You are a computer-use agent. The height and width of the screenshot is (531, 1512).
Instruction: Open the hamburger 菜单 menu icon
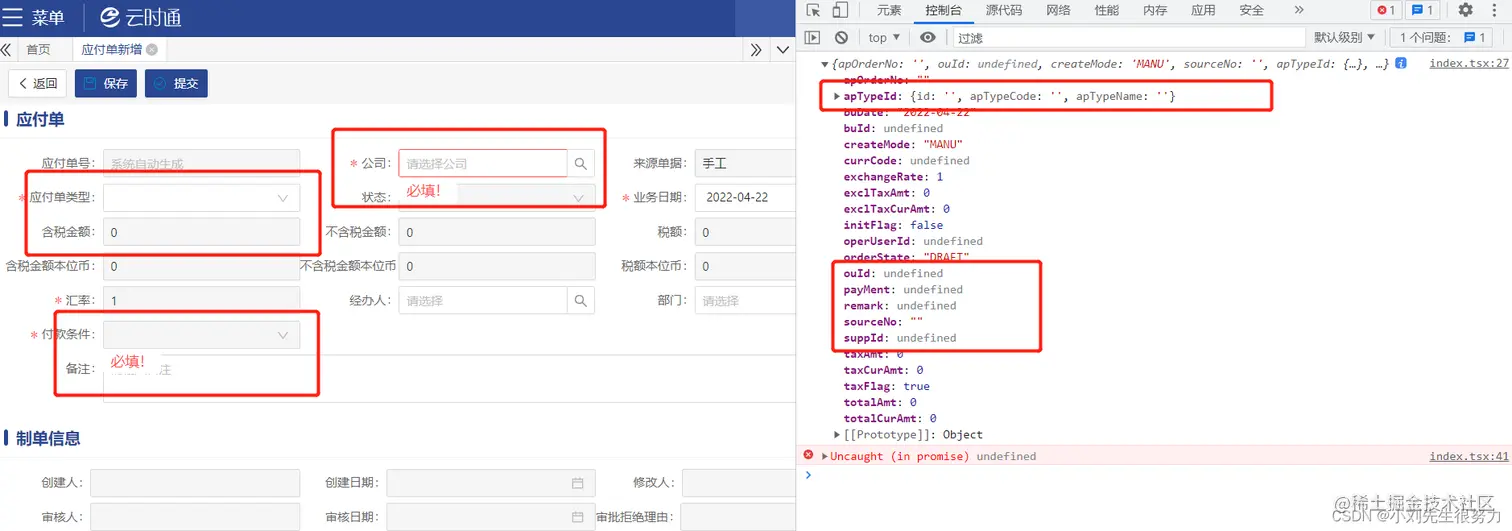[13, 17]
